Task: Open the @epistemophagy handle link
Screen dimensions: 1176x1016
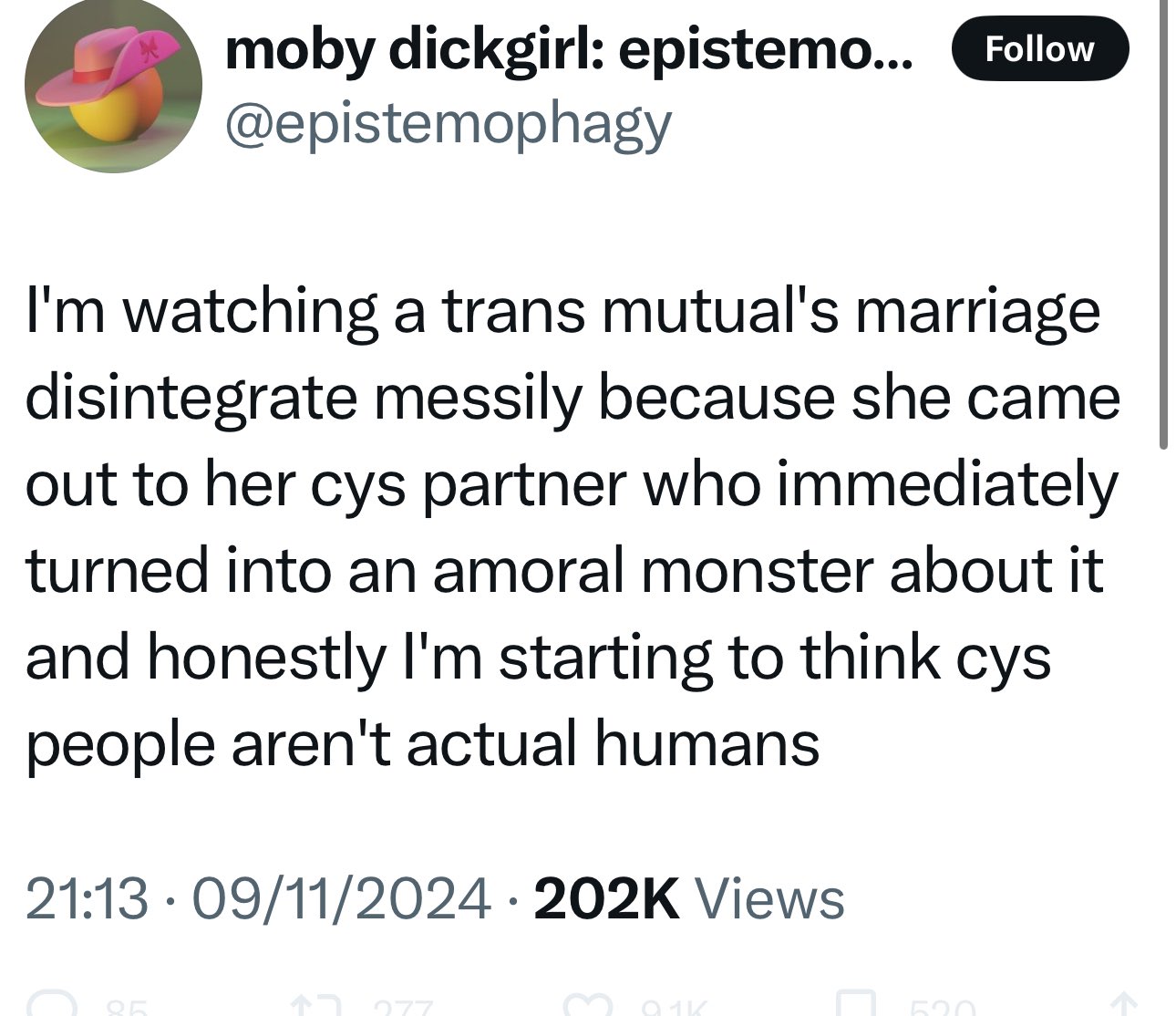Action: [448, 125]
